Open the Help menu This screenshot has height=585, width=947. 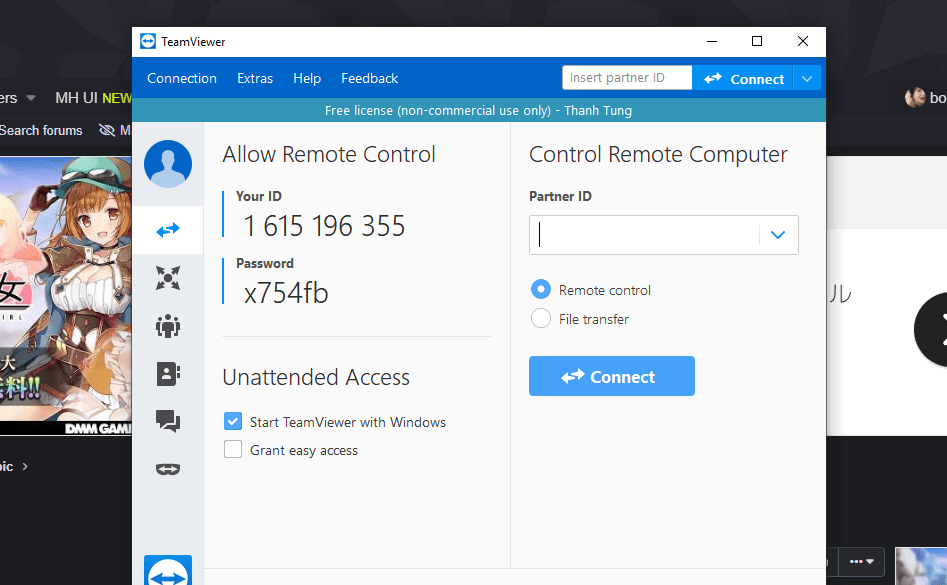[307, 78]
